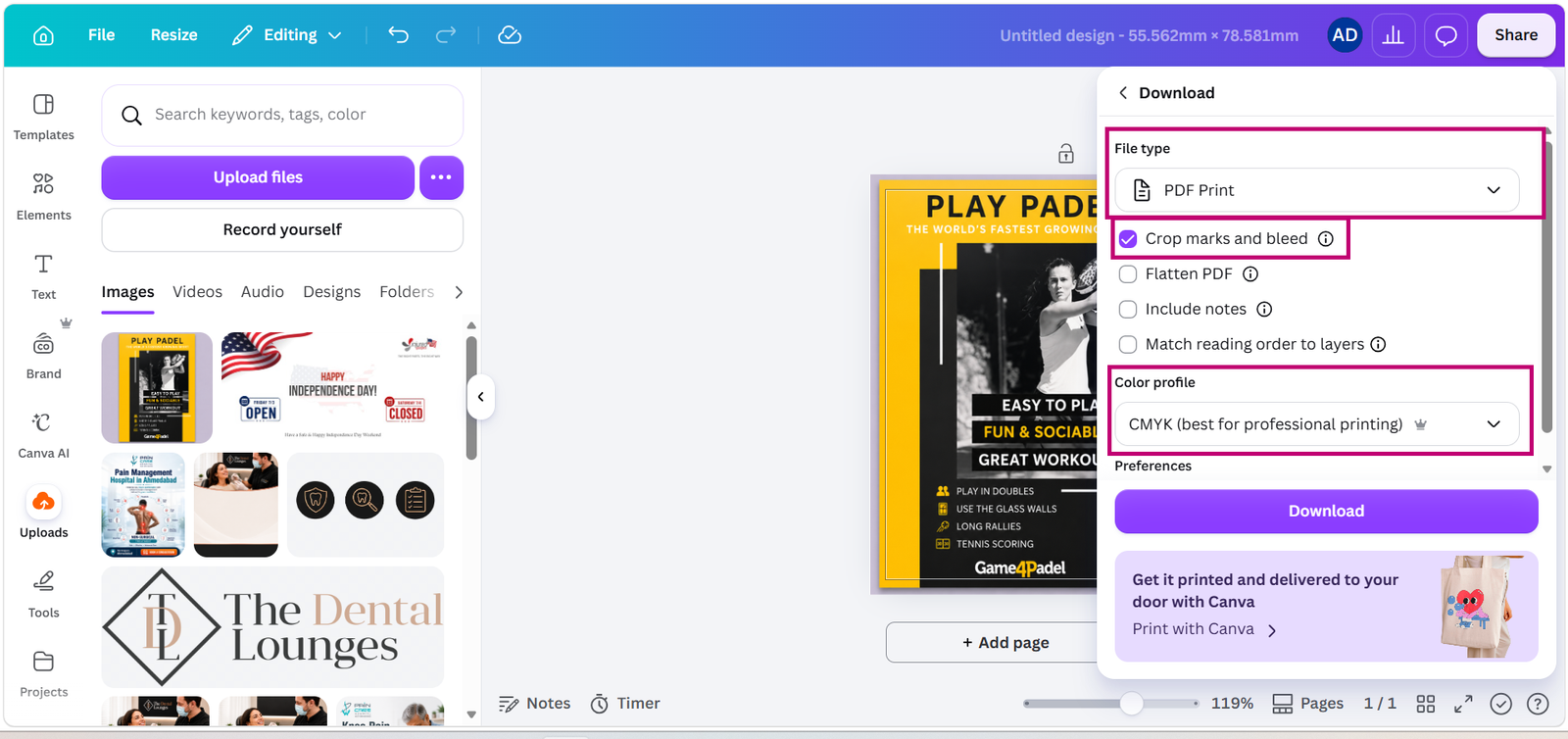The height and width of the screenshot is (739, 1568).
Task: Enable the Flatten PDF checkbox
Action: click(x=1128, y=274)
